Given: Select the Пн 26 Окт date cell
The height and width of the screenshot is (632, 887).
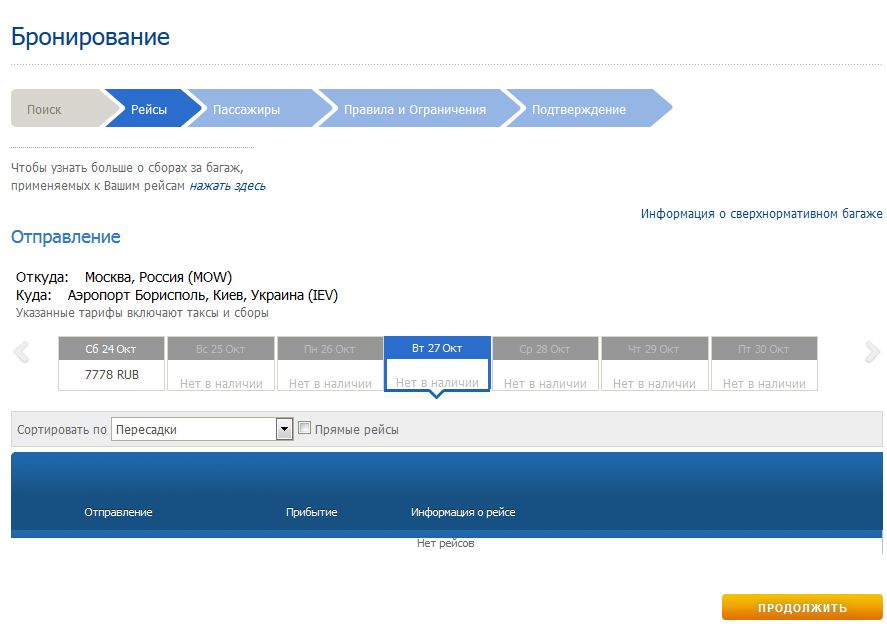Looking at the screenshot, I should coord(330,364).
